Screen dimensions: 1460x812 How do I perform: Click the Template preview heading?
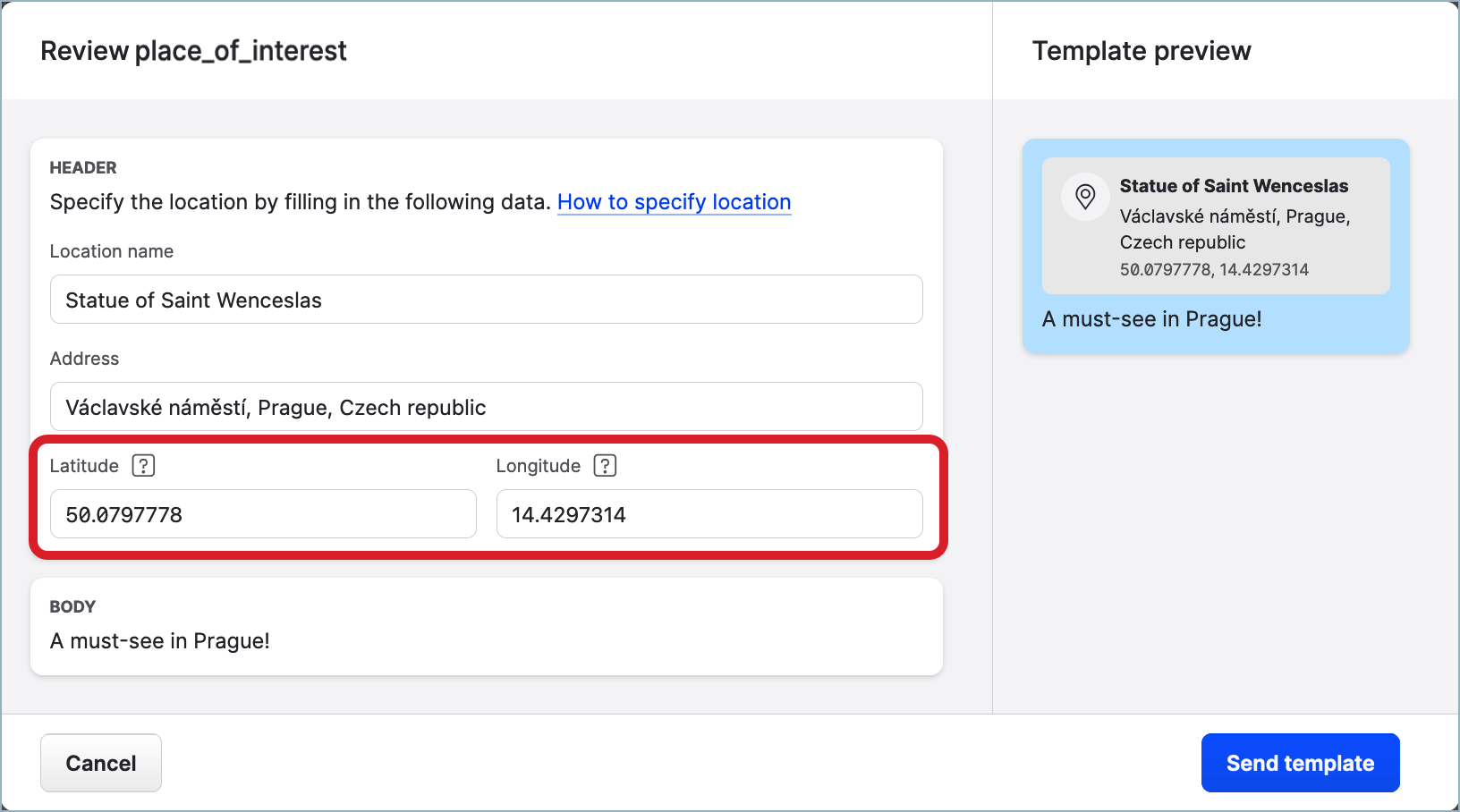1142,51
